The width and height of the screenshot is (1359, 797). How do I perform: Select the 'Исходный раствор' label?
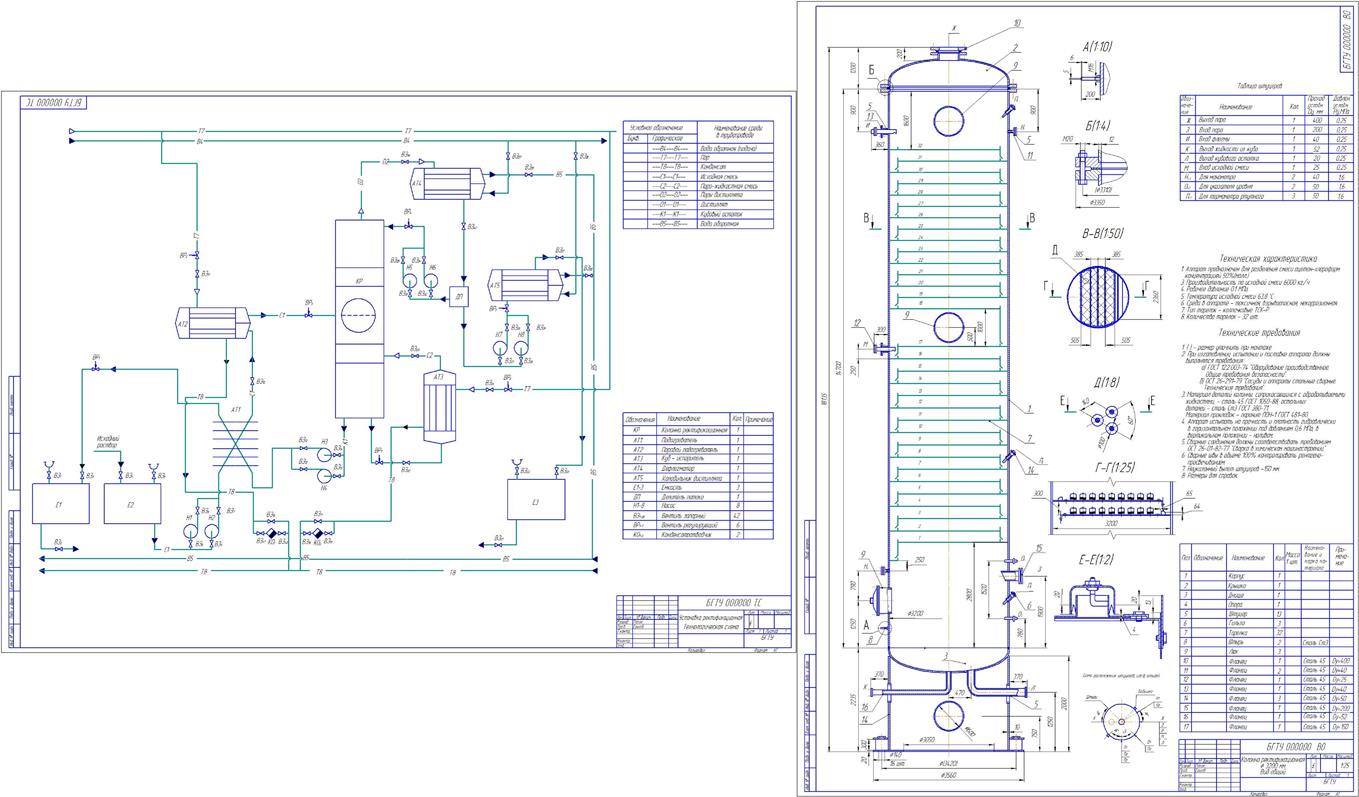109,442
